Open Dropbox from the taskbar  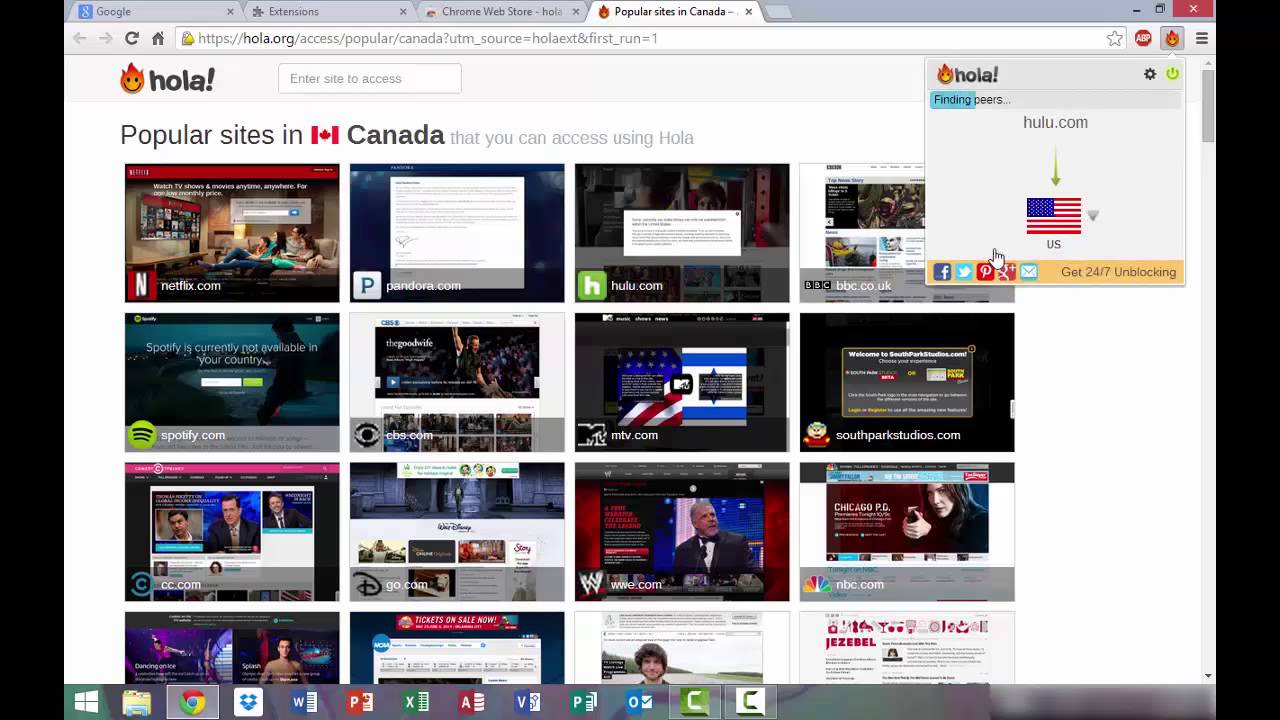click(248, 703)
